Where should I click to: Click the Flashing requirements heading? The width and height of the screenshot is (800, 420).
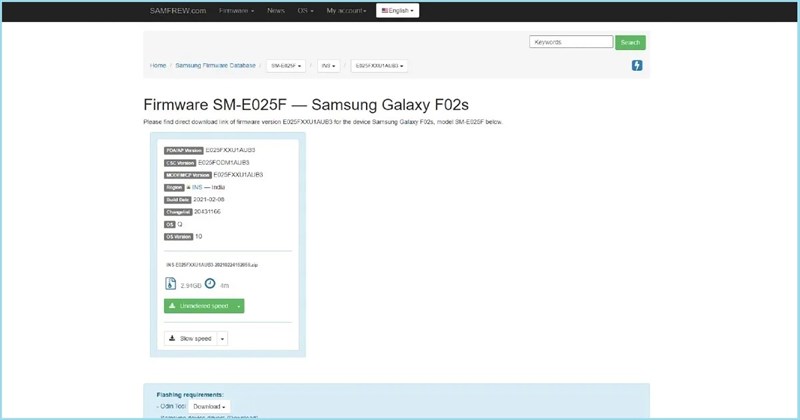click(x=190, y=394)
